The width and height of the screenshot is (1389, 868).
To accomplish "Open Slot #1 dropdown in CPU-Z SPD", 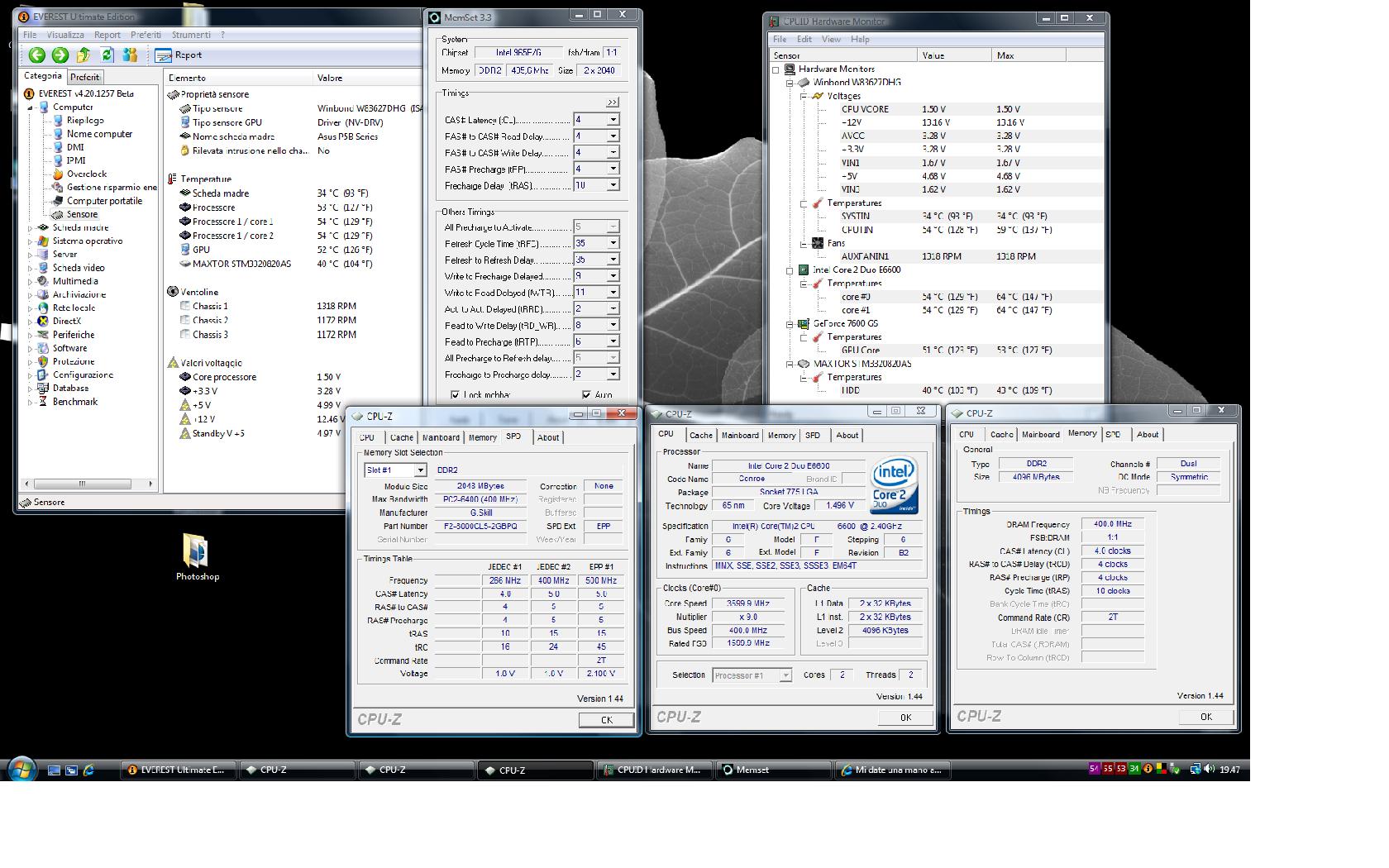I will (420, 470).
